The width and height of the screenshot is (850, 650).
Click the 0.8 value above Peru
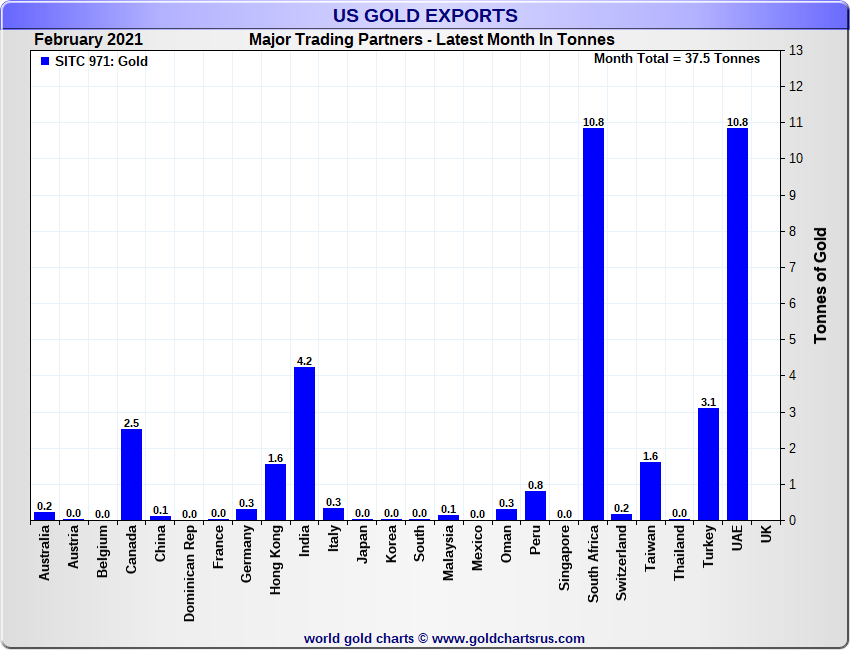click(x=536, y=485)
